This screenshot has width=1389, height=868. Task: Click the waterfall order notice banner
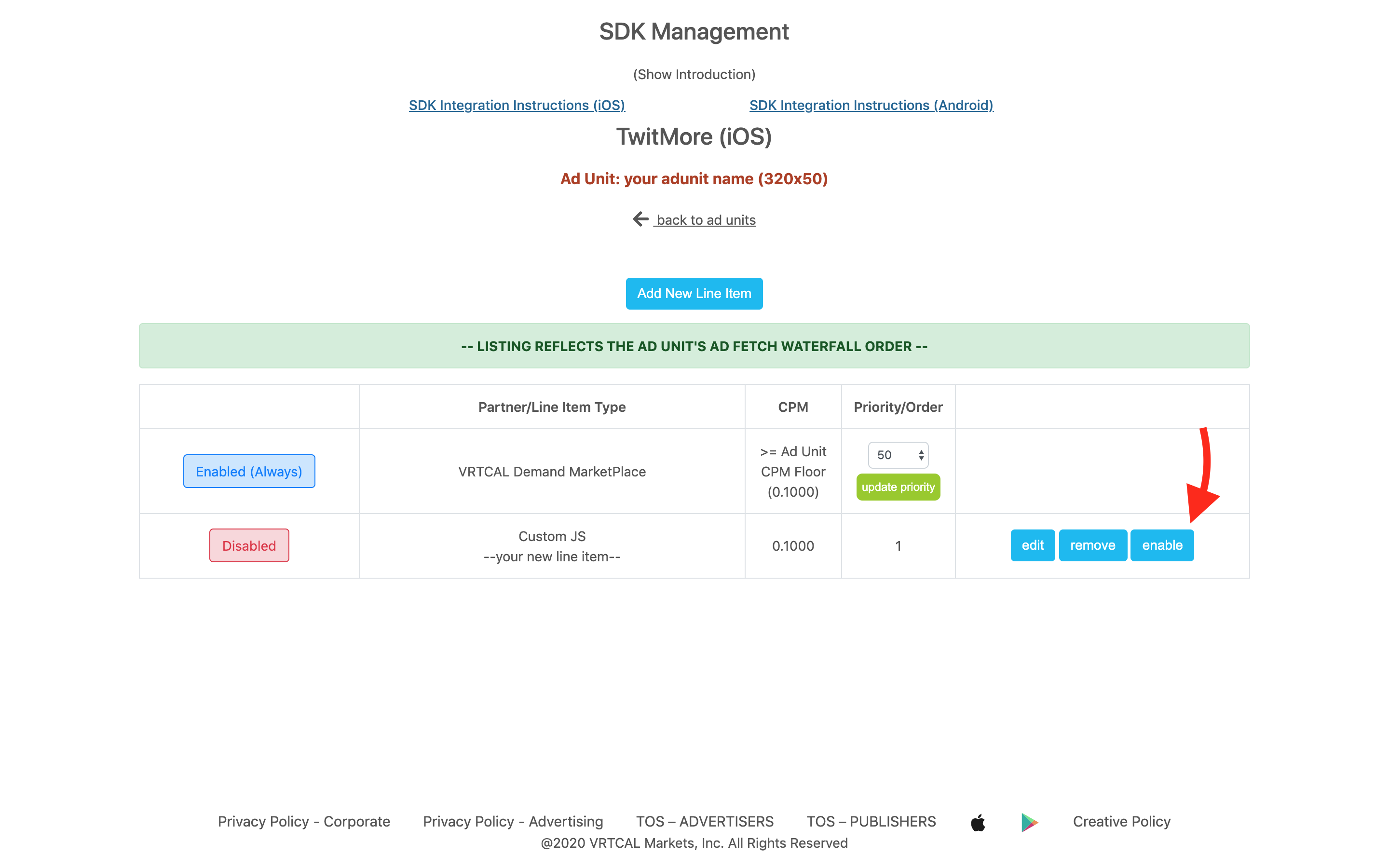(x=694, y=346)
